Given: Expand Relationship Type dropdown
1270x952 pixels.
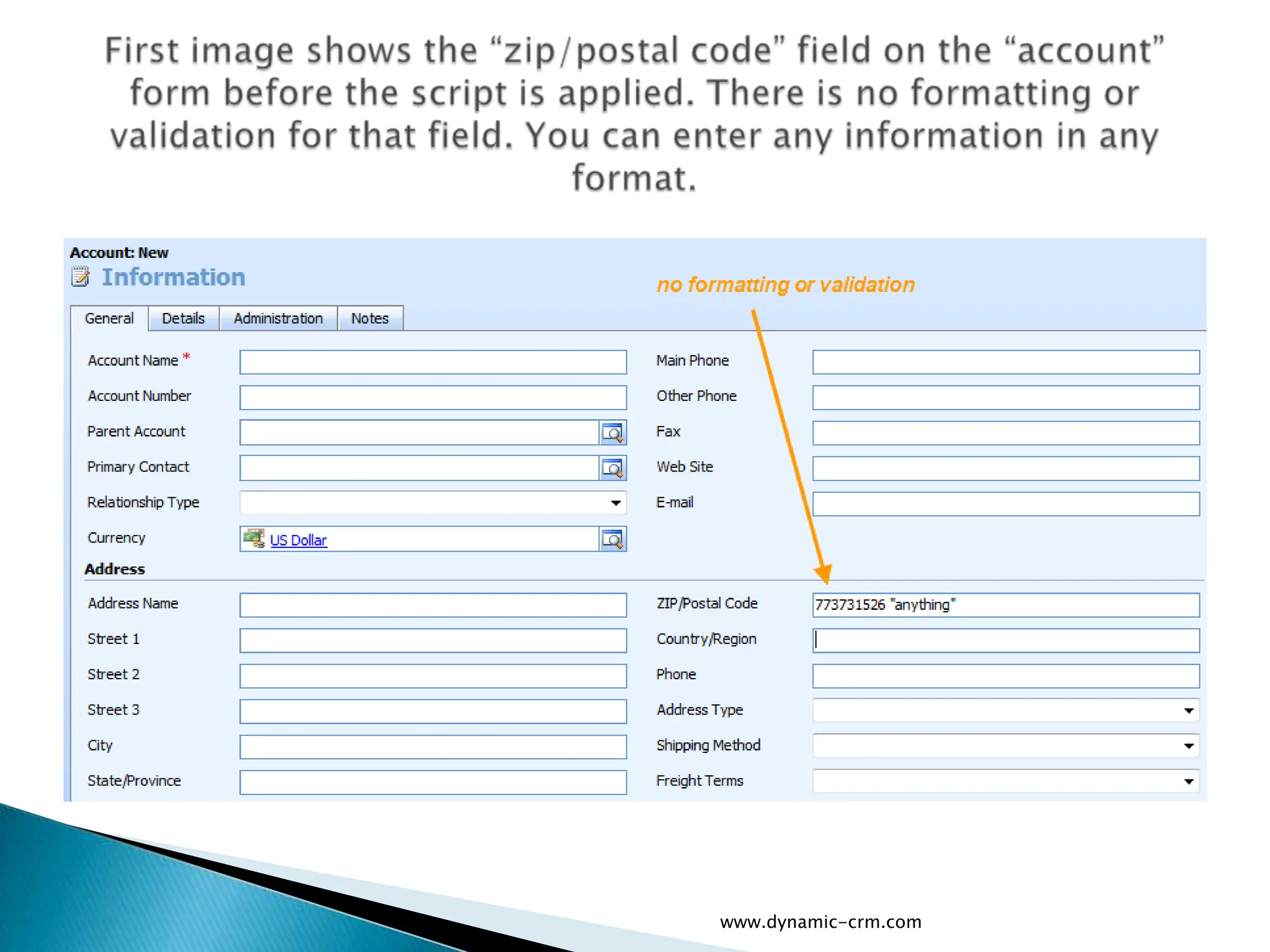Looking at the screenshot, I should point(615,503).
